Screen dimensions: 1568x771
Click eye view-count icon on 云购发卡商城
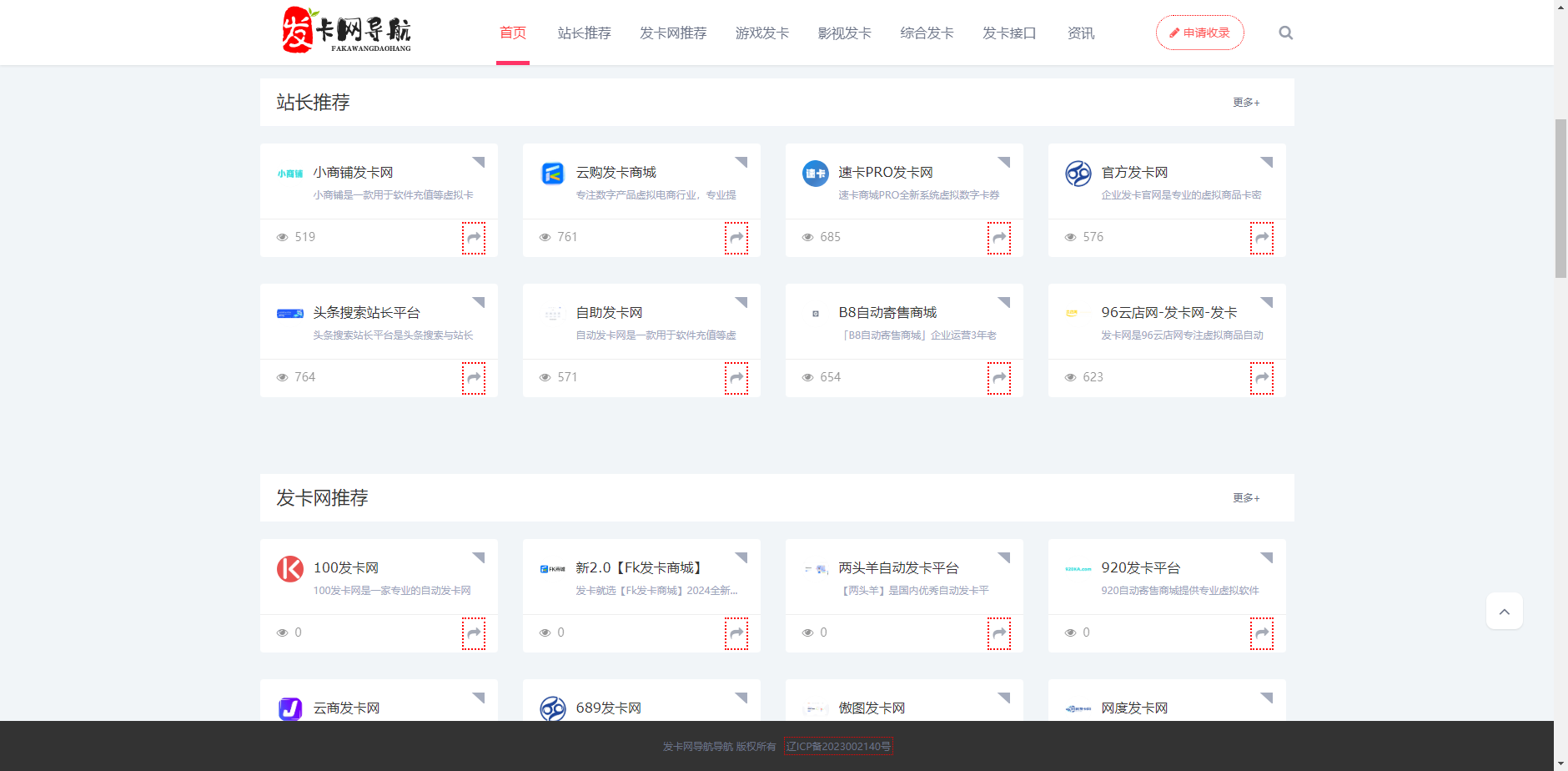tap(545, 237)
